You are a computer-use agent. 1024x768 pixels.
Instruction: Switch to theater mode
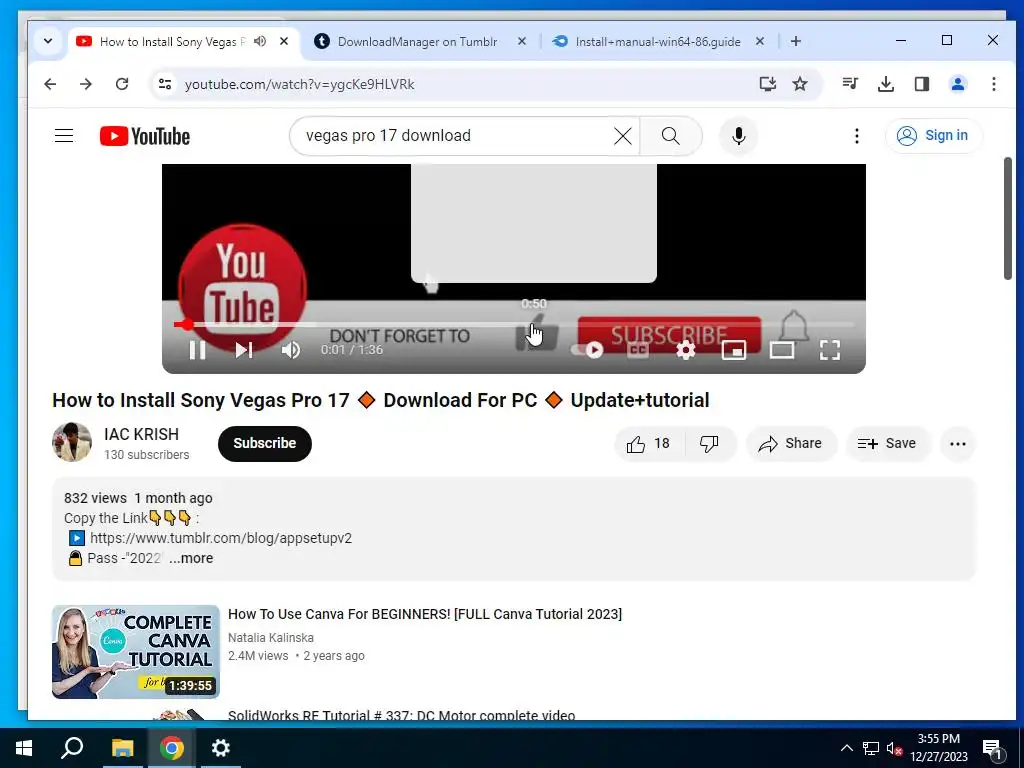[782, 350]
